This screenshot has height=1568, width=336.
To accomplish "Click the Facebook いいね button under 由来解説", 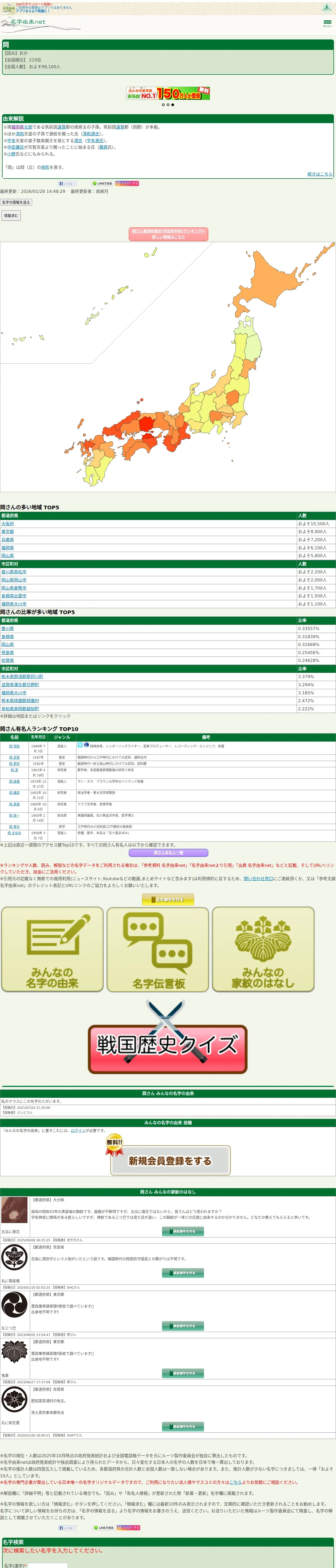I will pos(67,183).
